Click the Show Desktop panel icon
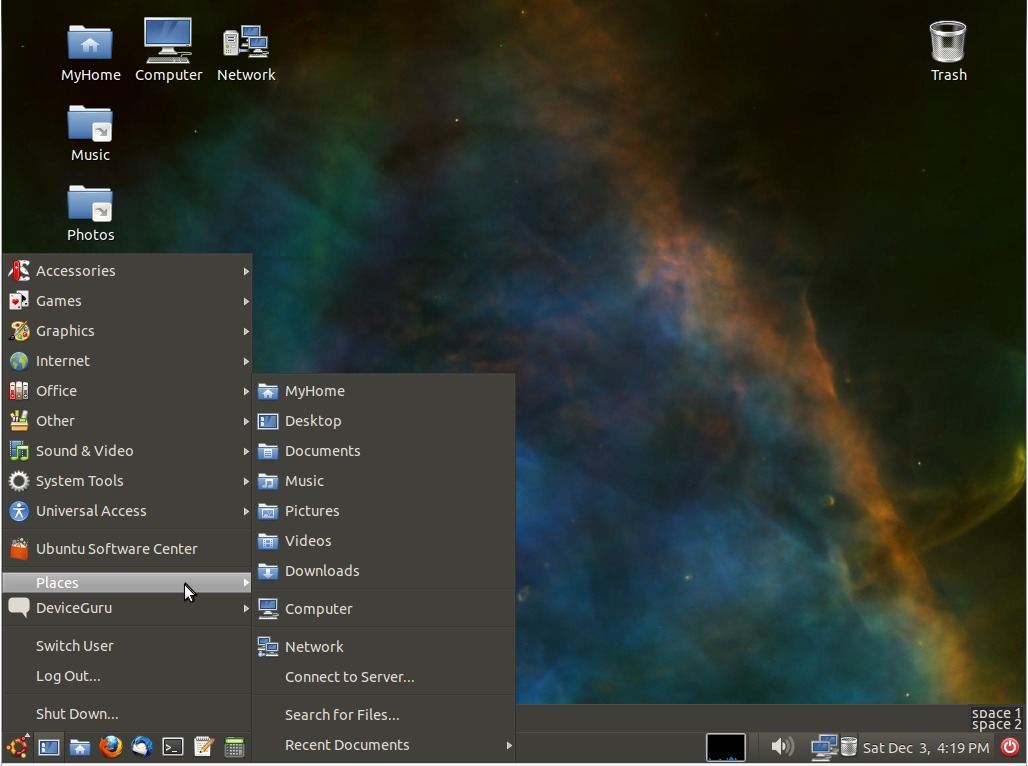 click(x=49, y=747)
